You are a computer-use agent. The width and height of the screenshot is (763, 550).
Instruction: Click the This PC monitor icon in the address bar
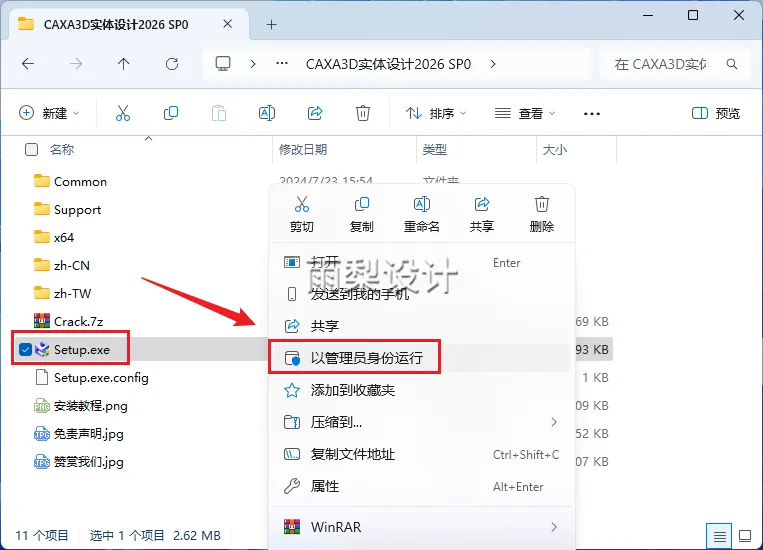(x=223, y=64)
